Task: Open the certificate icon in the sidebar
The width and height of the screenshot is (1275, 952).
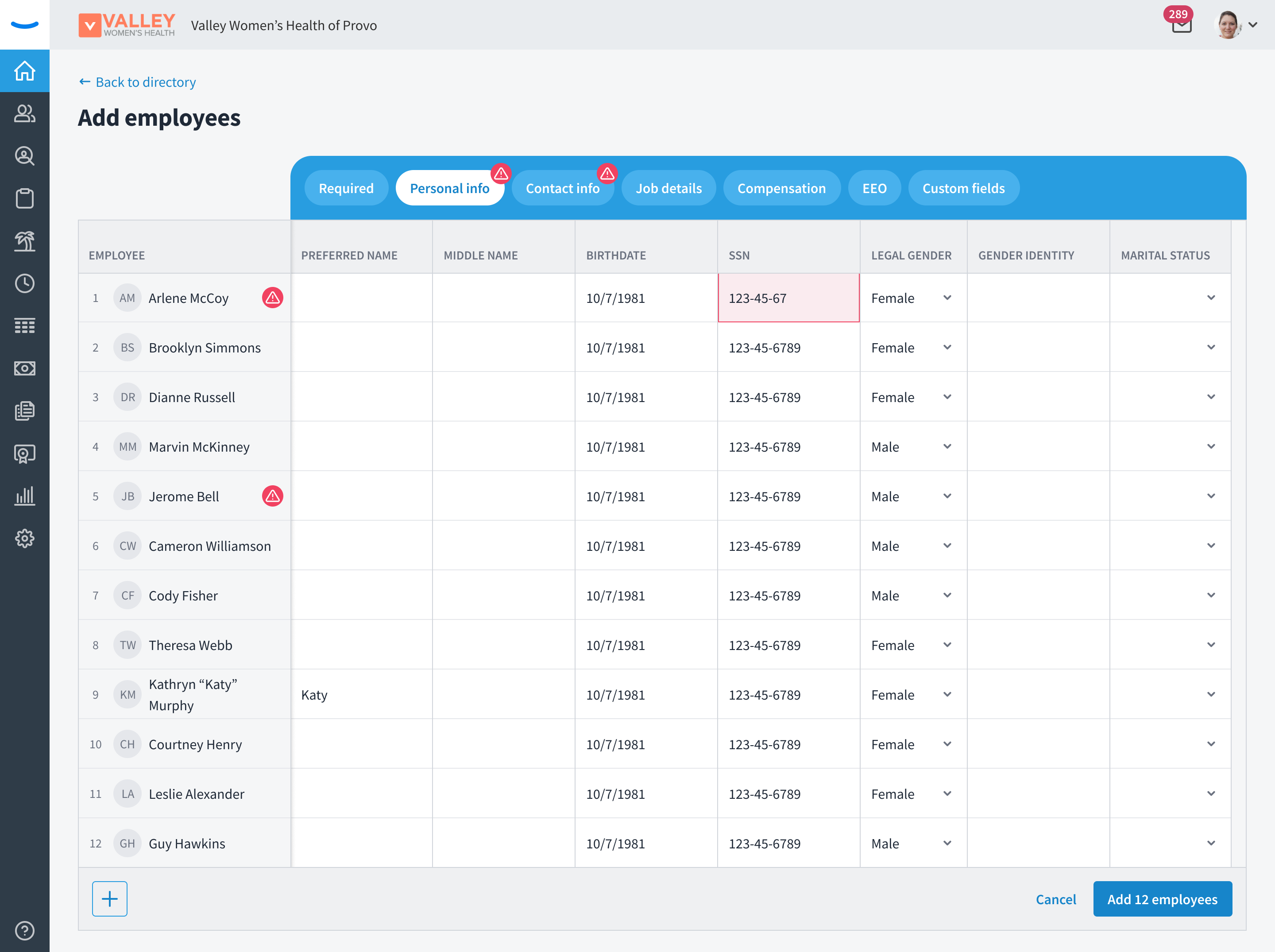Action: 25,453
